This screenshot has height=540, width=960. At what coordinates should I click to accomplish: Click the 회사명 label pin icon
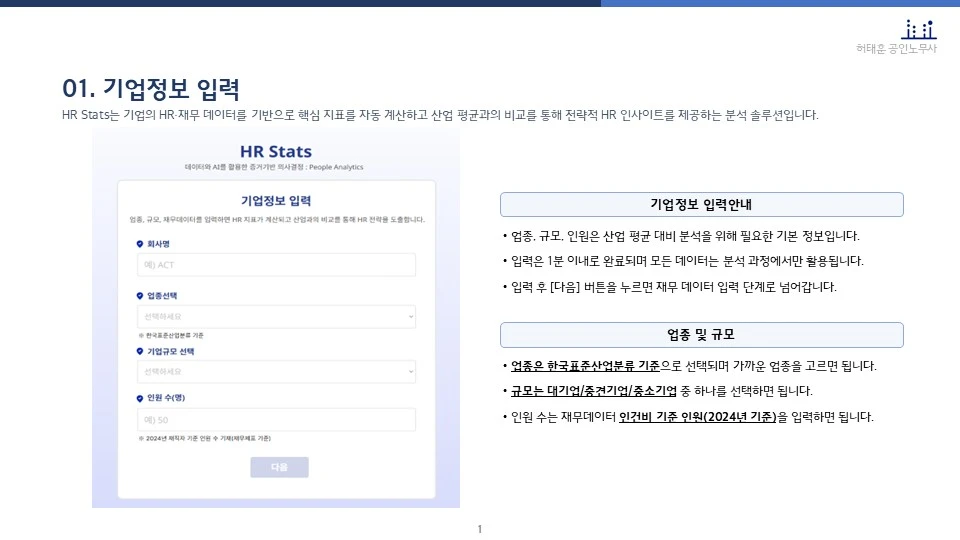(140, 244)
